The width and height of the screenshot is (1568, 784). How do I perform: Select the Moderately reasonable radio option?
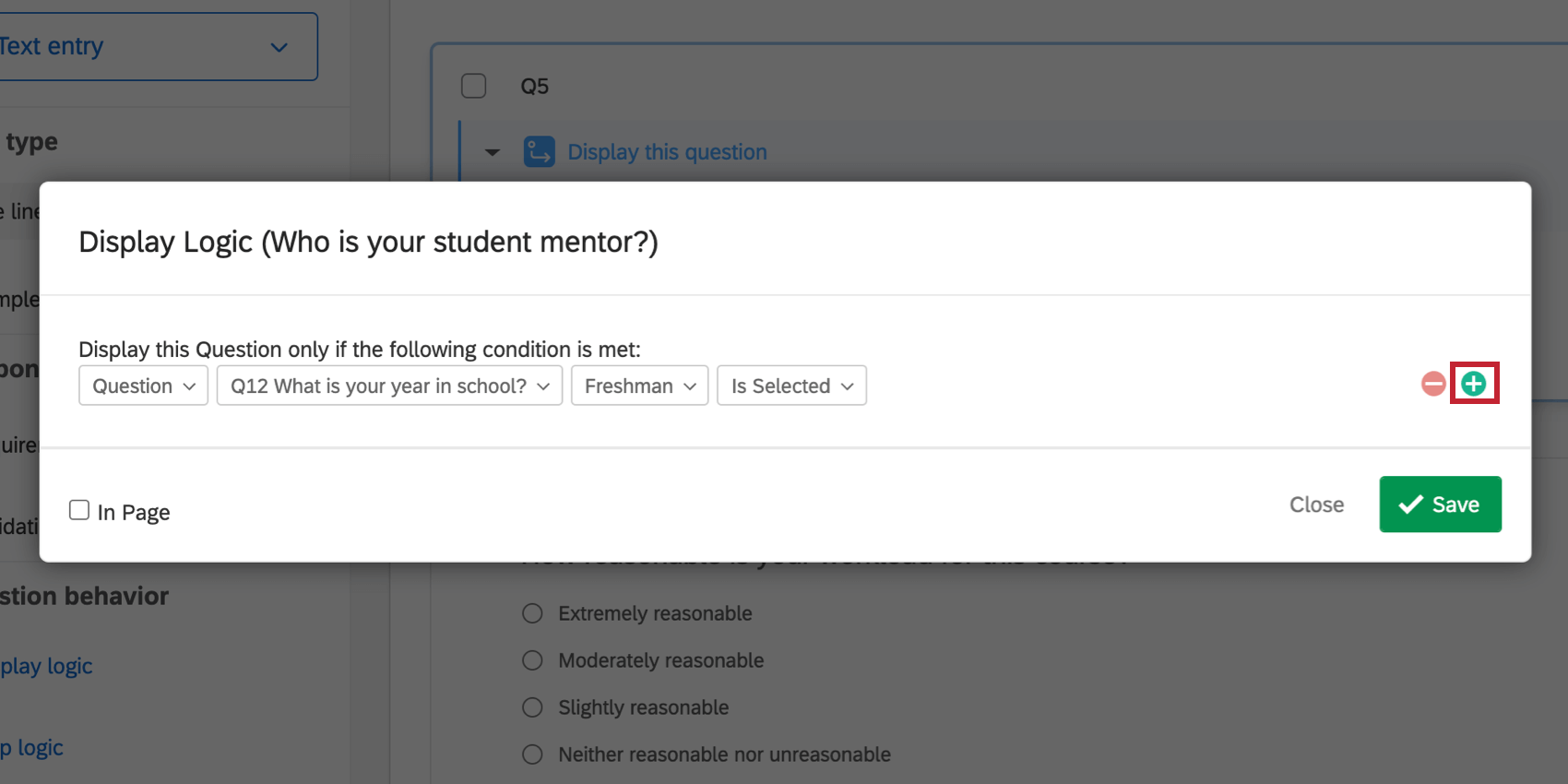532,660
